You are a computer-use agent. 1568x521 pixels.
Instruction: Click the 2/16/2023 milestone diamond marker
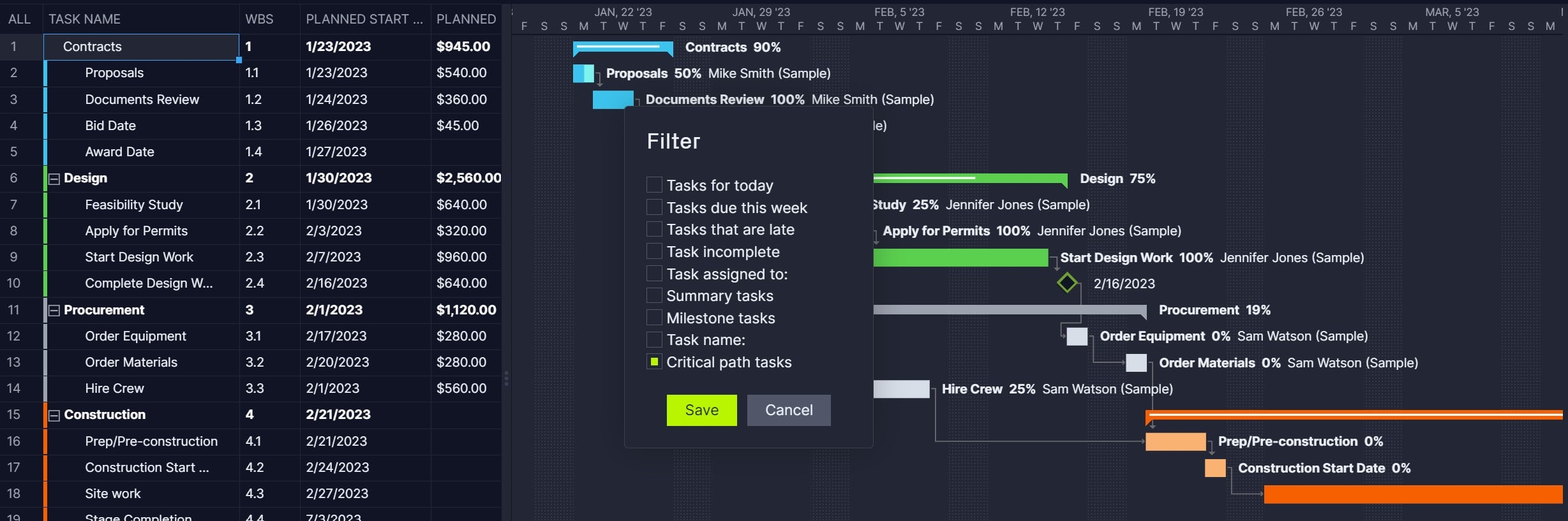tap(1067, 283)
